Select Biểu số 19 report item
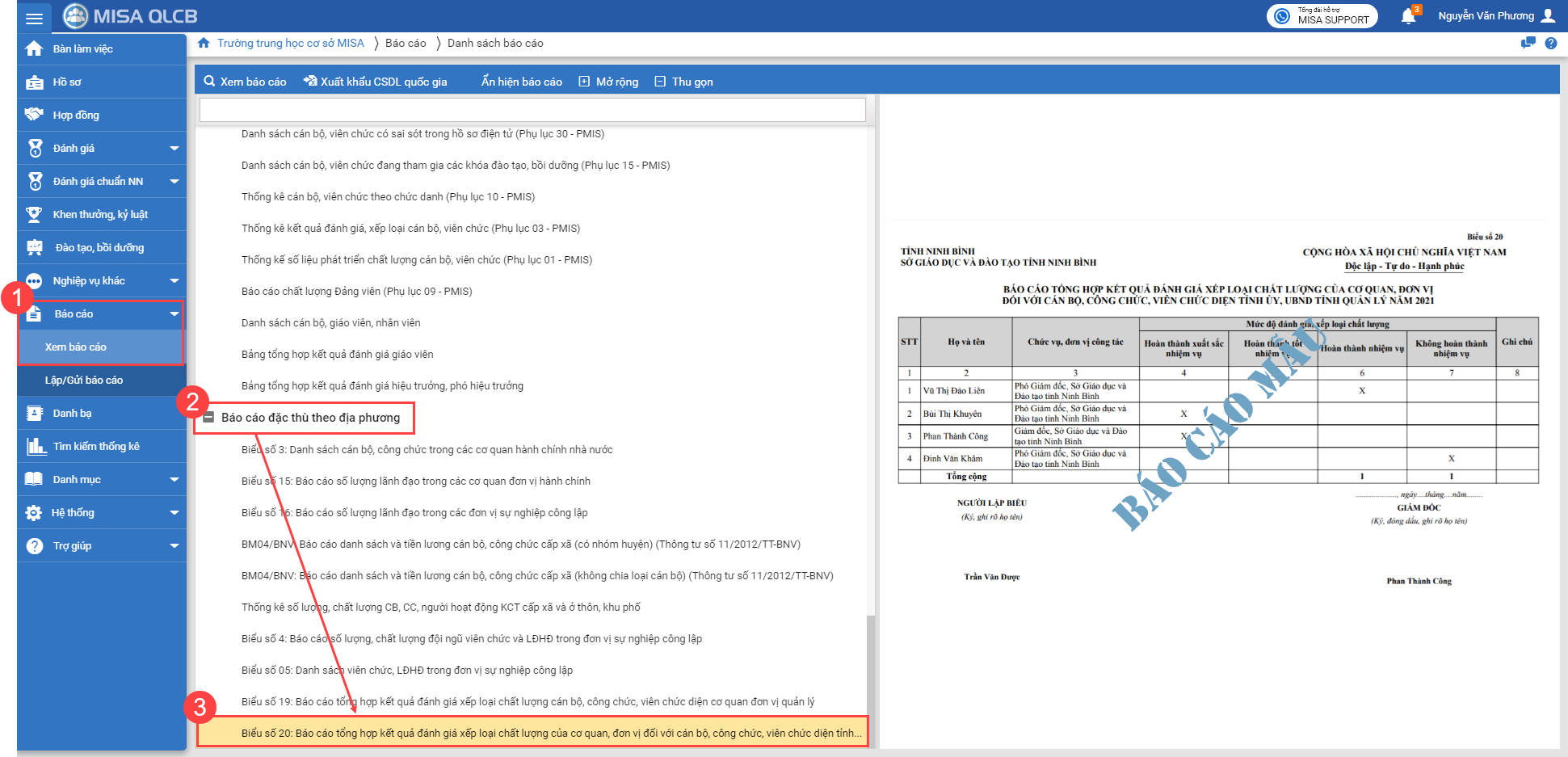 (528, 702)
